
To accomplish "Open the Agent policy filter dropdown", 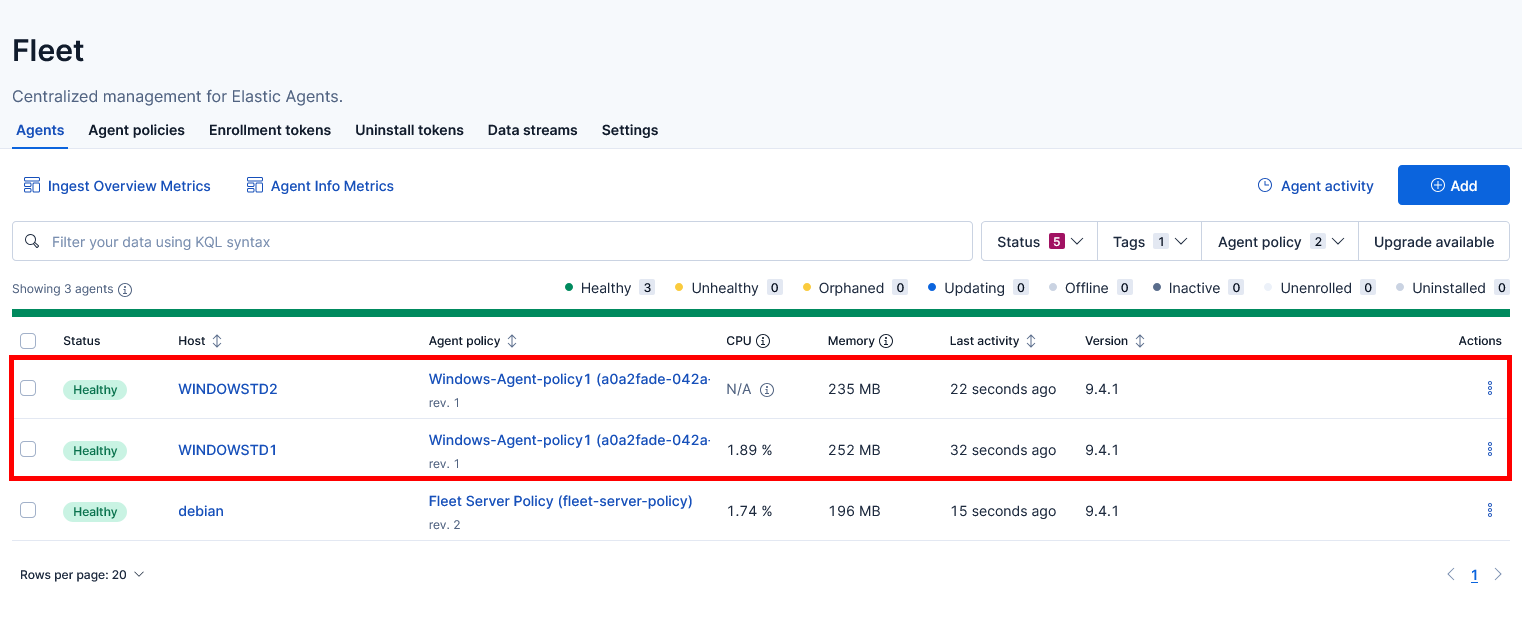I will (1280, 241).
